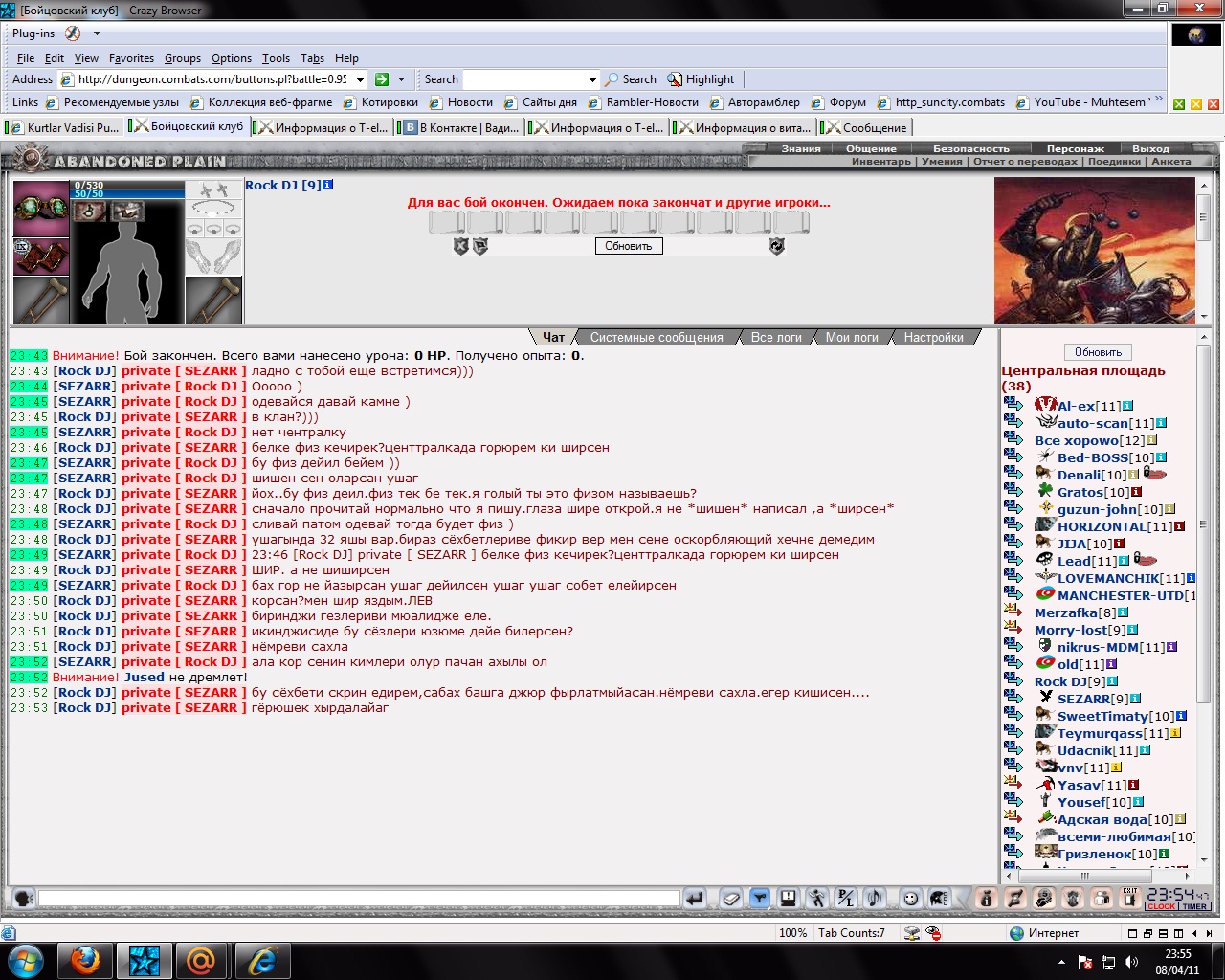Click the send message arrow icon
1225x980 pixels.
click(696, 898)
